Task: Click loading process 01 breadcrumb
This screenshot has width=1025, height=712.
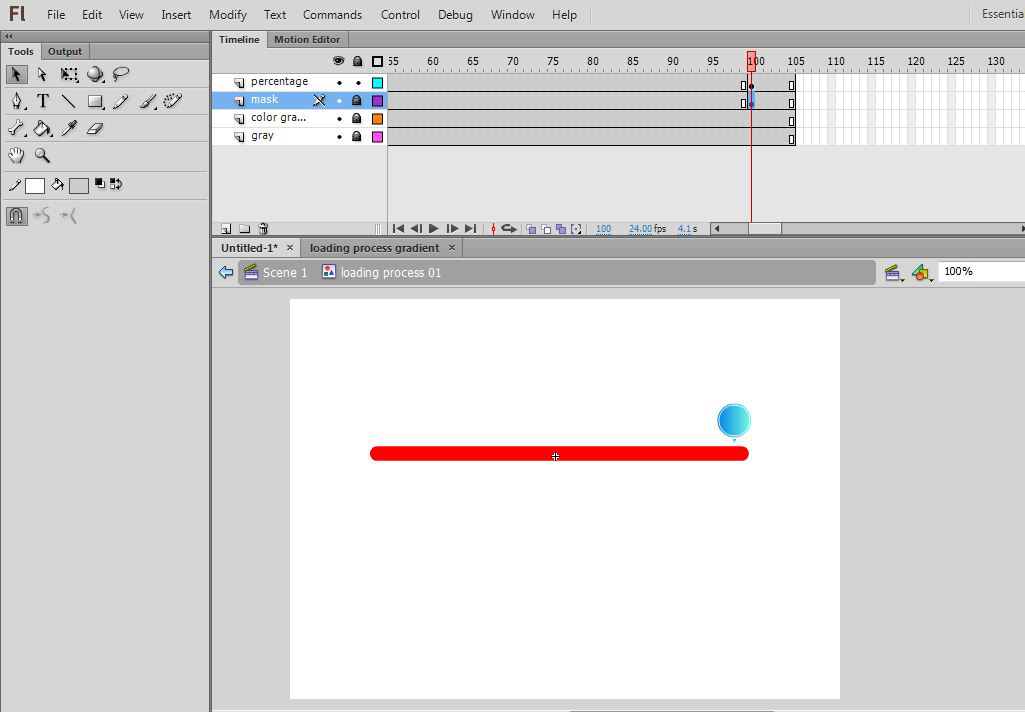Action: tap(382, 273)
